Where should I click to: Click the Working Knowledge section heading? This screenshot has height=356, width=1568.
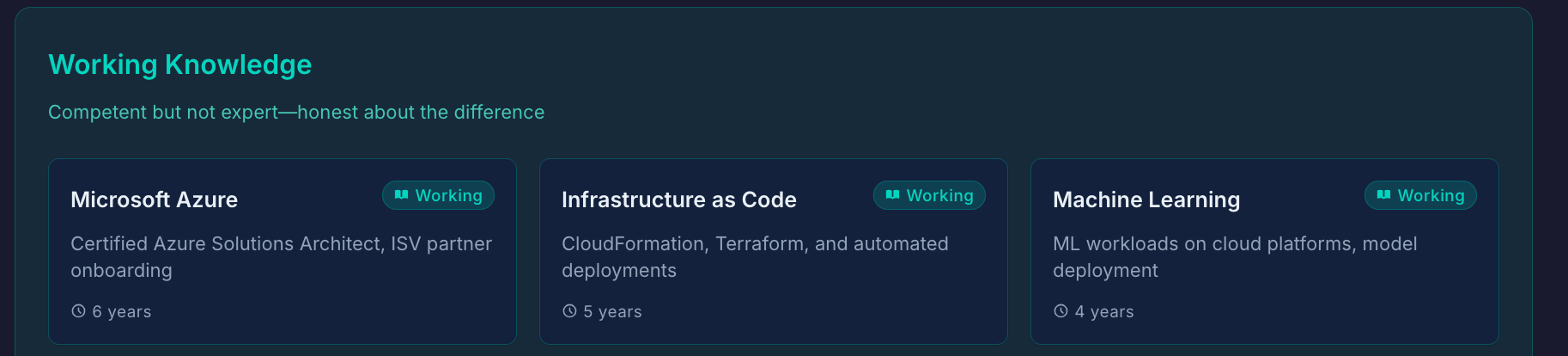180,64
